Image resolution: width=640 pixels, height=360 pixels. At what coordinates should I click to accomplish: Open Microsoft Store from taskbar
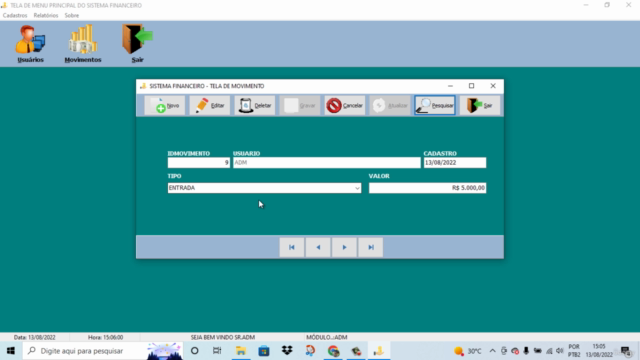click(264, 351)
